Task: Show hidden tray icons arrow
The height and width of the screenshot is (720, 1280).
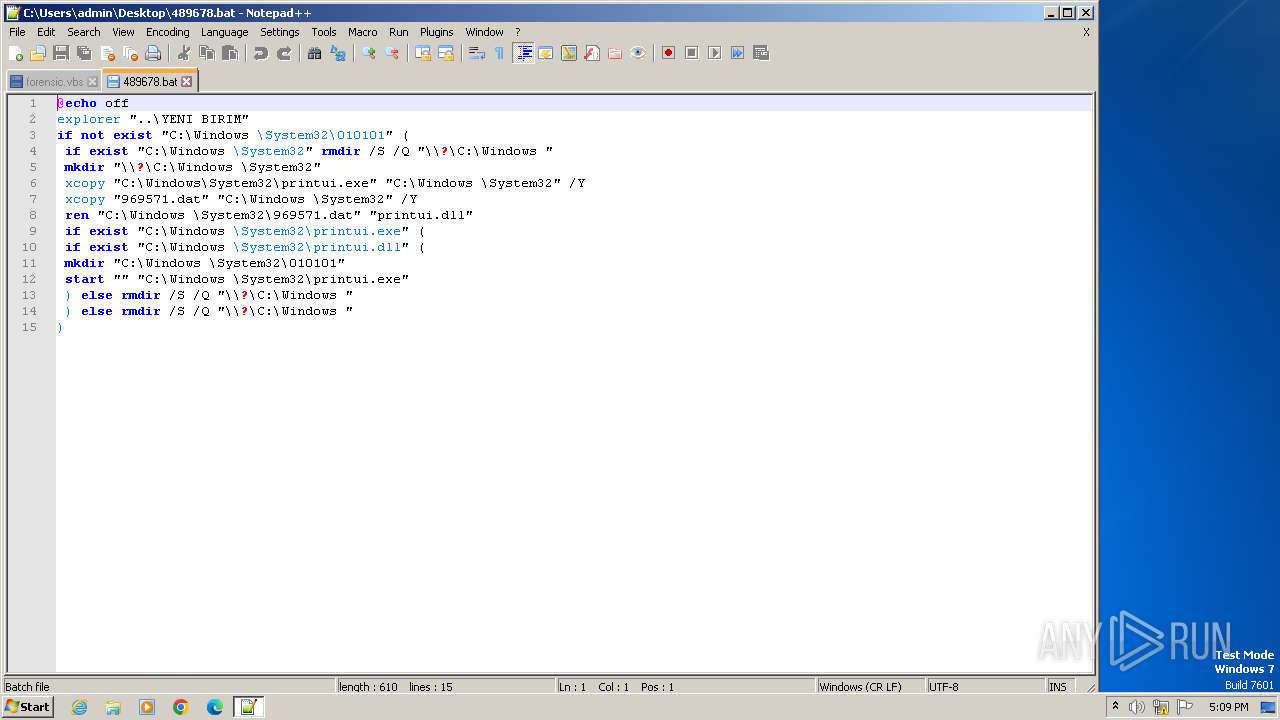Action: (1116, 707)
